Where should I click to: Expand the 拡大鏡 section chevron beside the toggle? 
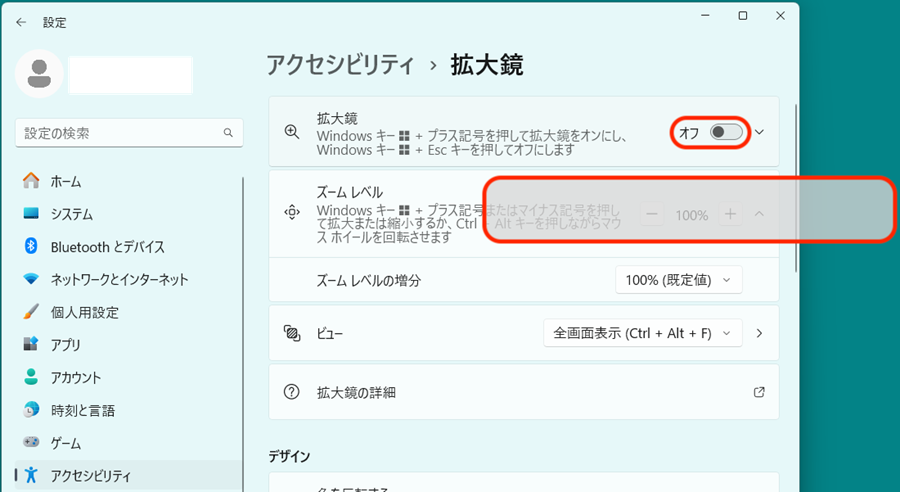760,132
